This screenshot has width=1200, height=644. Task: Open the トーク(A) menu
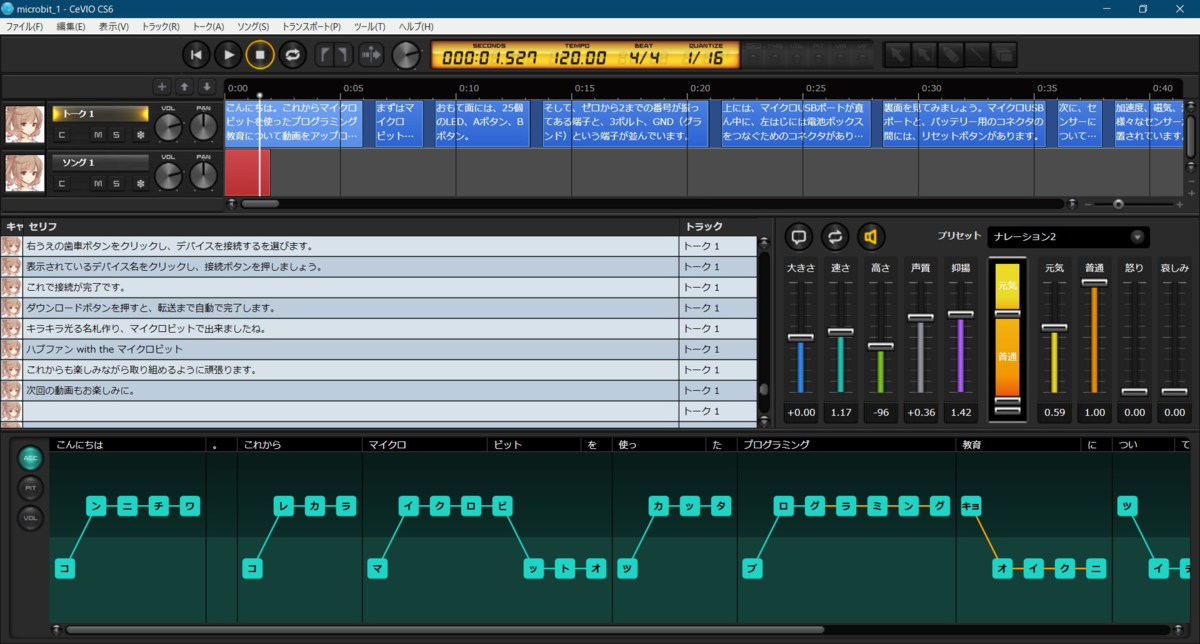coord(208,26)
